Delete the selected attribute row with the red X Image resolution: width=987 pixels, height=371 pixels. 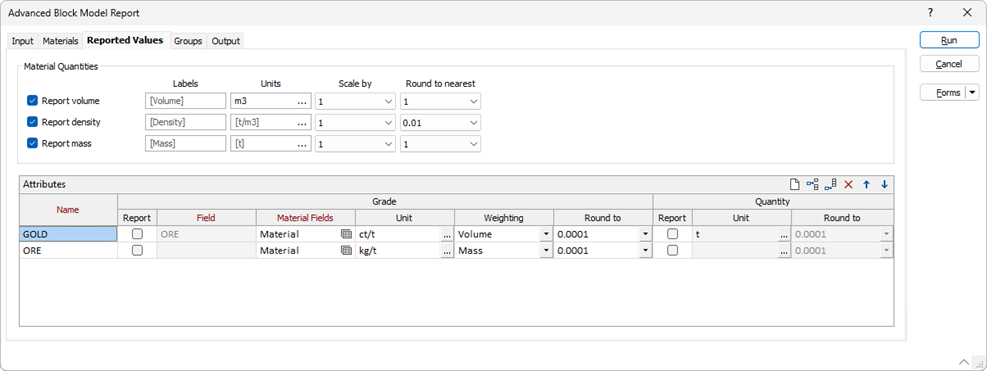(848, 185)
